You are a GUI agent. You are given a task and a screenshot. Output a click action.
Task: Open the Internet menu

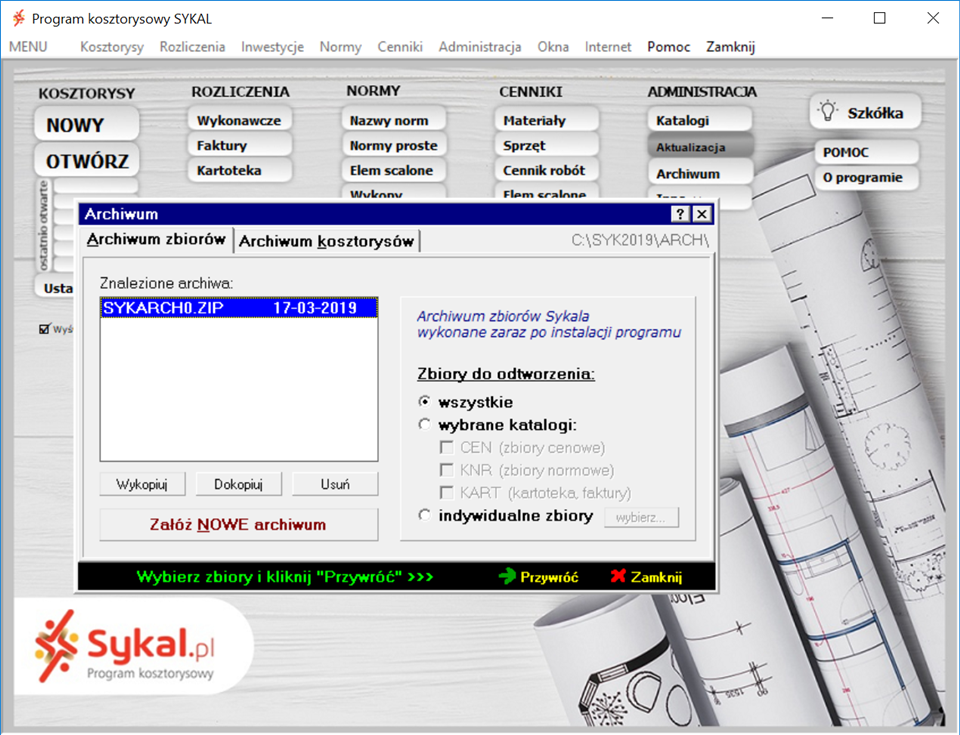[x=608, y=47]
